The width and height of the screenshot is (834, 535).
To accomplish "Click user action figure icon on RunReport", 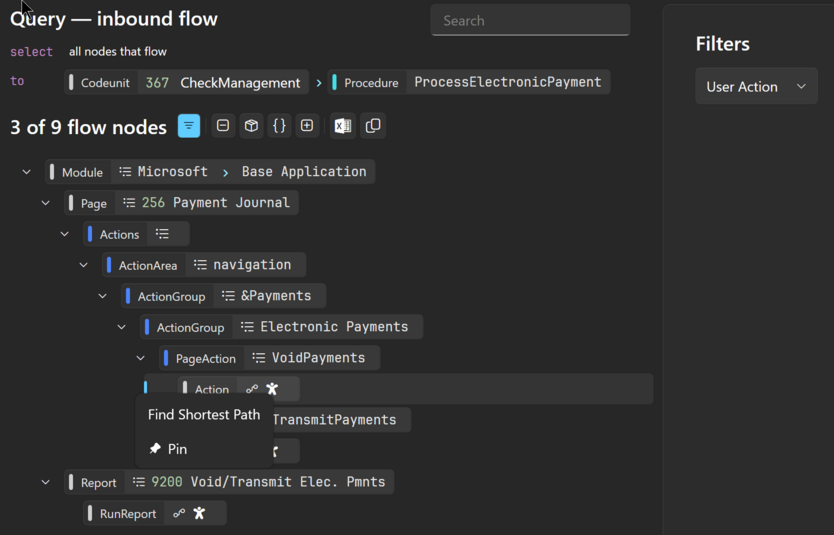I will (199, 513).
